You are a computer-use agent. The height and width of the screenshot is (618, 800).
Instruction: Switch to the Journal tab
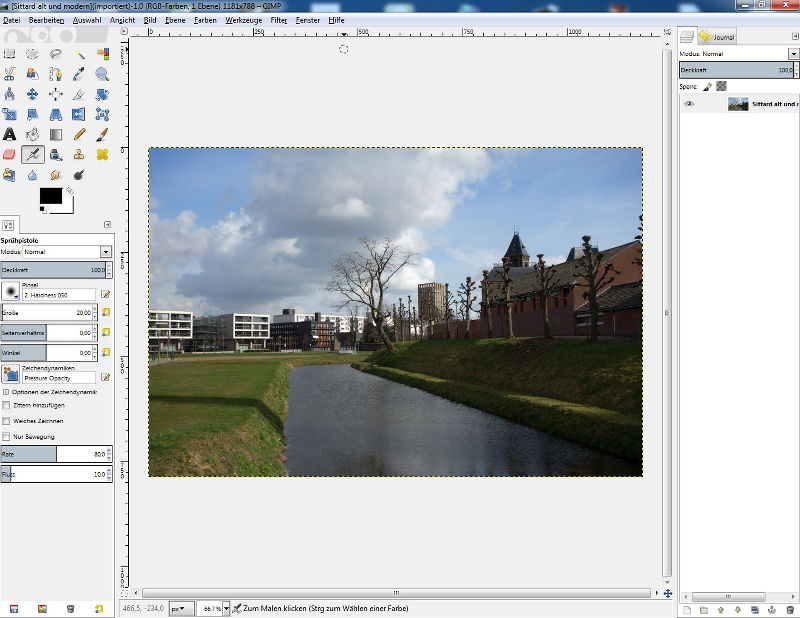717,37
